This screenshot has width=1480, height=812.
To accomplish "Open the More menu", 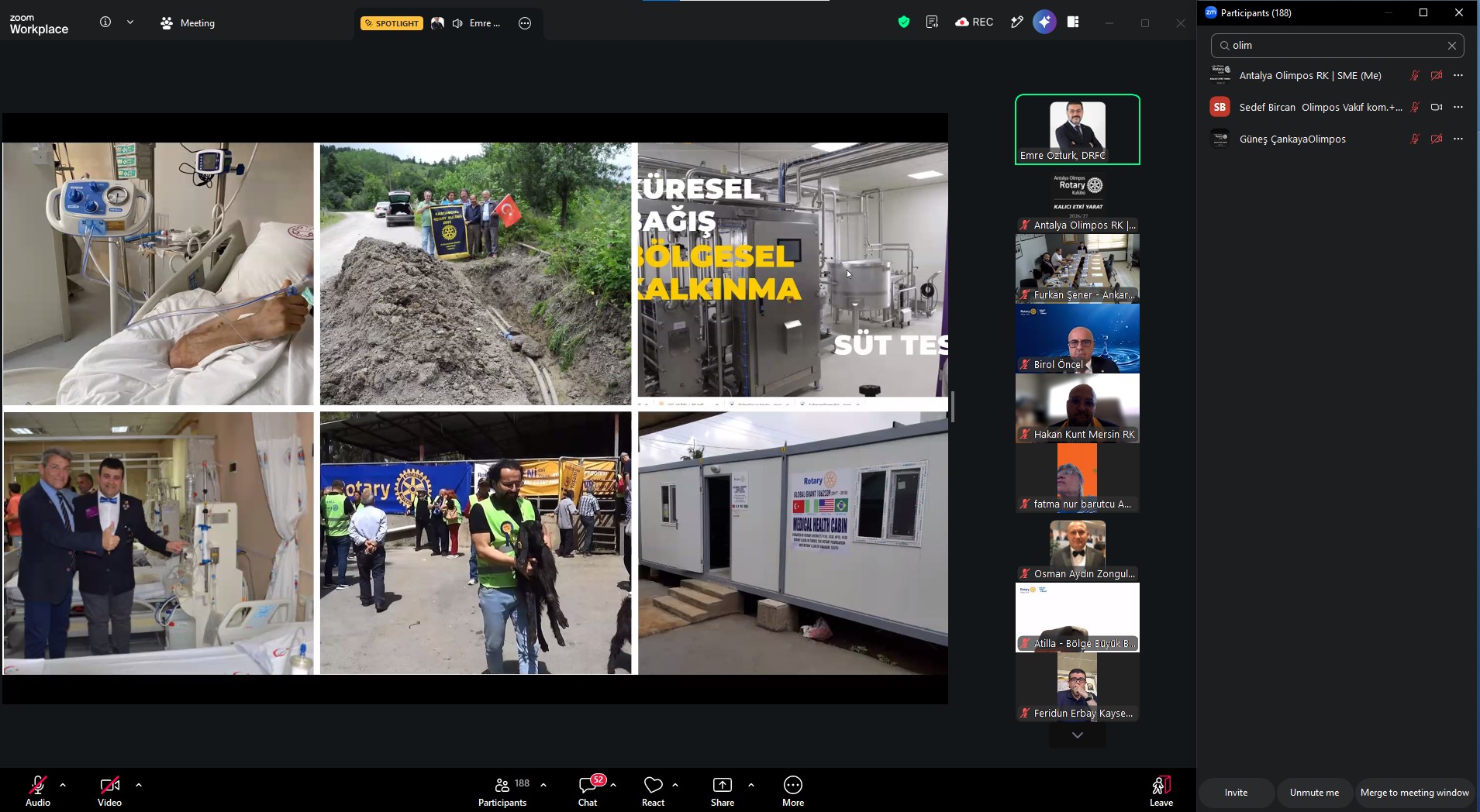I will point(793,791).
